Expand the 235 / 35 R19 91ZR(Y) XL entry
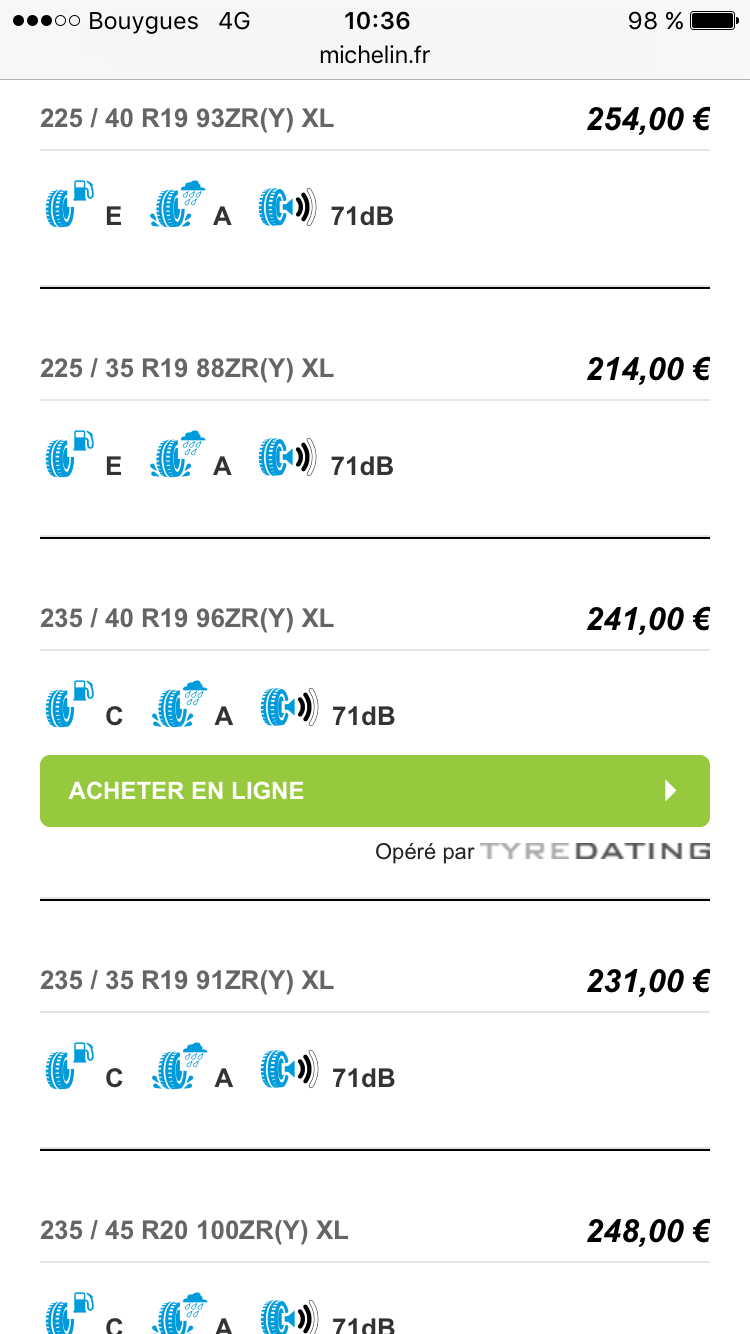750x1334 pixels. click(187, 981)
